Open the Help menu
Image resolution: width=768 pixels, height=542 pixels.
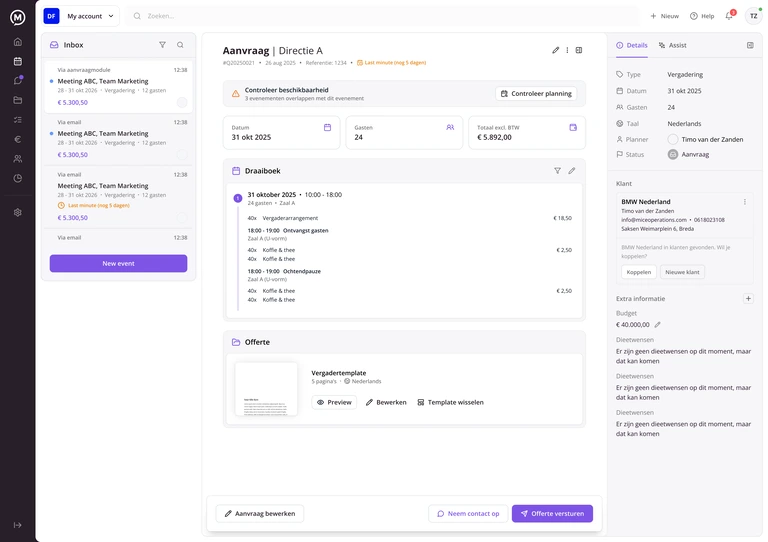702,16
